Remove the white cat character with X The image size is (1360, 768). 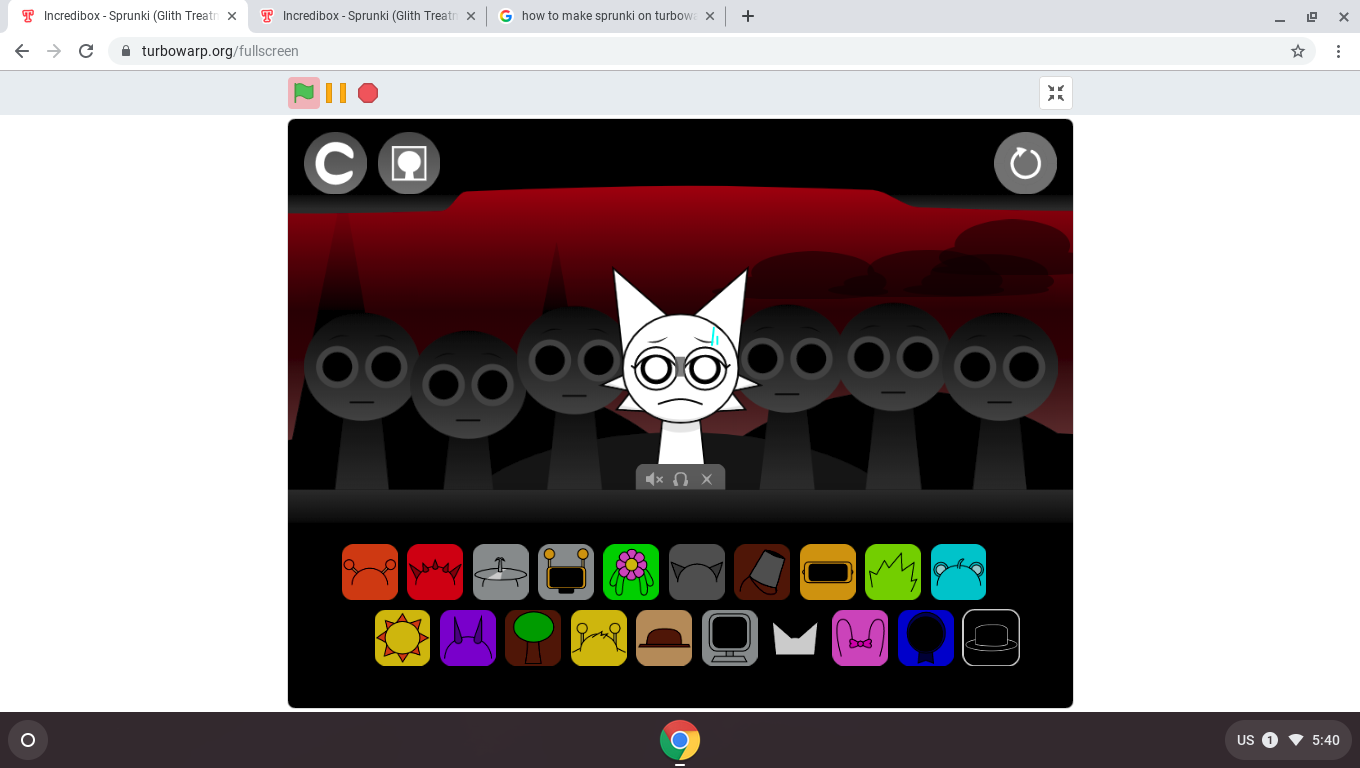707,479
